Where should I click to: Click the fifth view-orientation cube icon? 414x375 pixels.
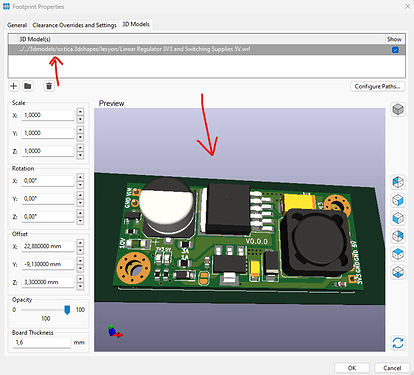398,254
